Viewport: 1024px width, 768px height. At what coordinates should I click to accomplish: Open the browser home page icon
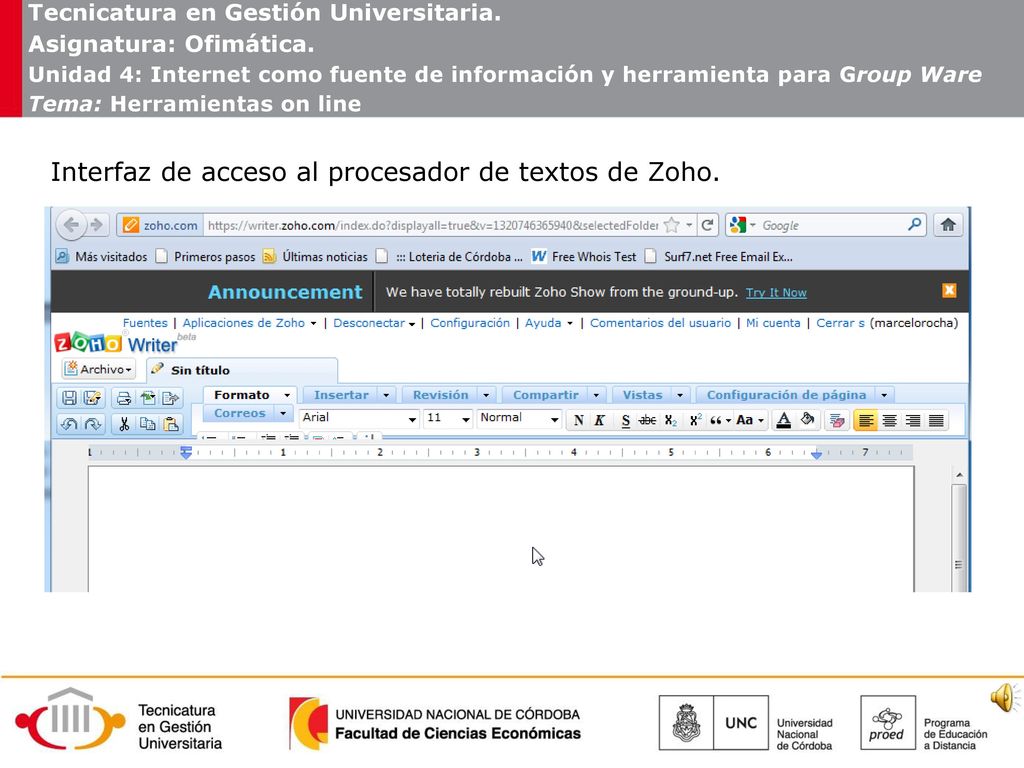pos(948,225)
